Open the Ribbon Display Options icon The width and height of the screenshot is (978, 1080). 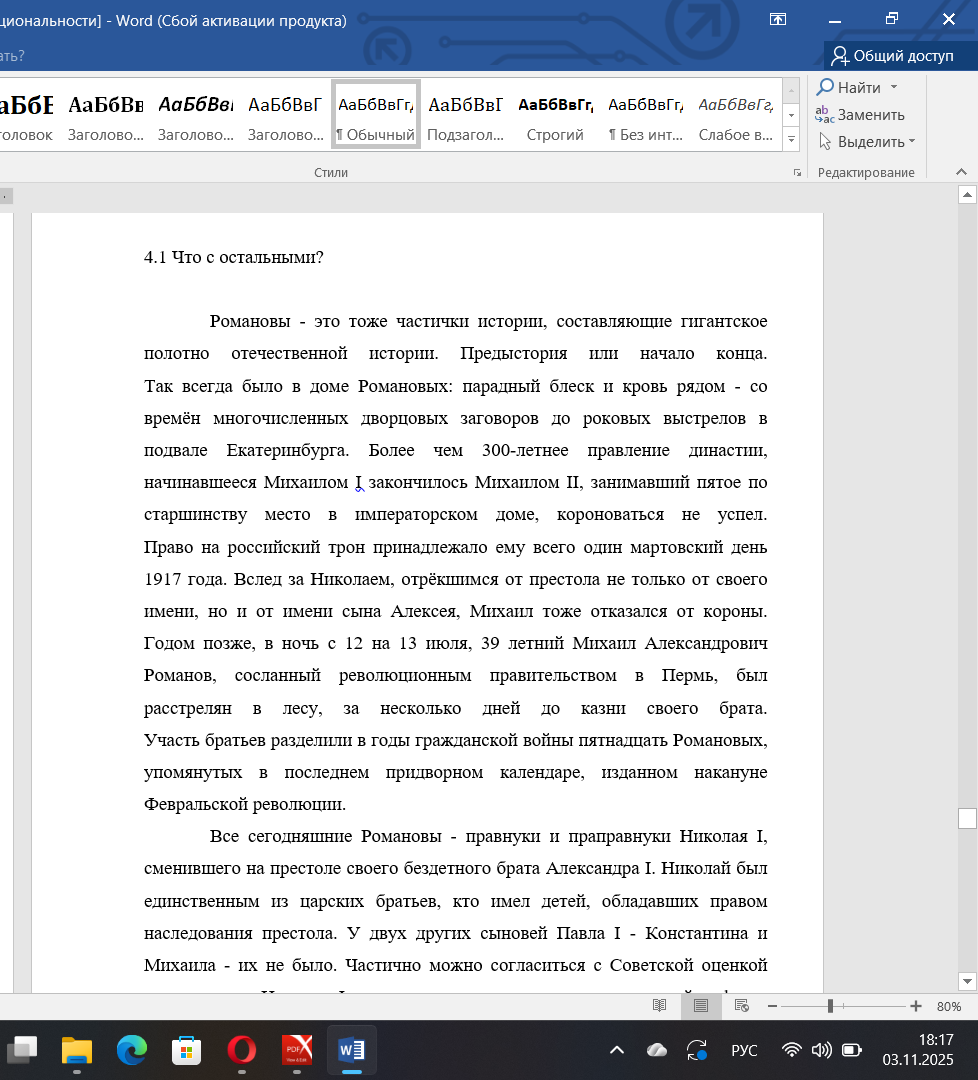coord(778,19)
